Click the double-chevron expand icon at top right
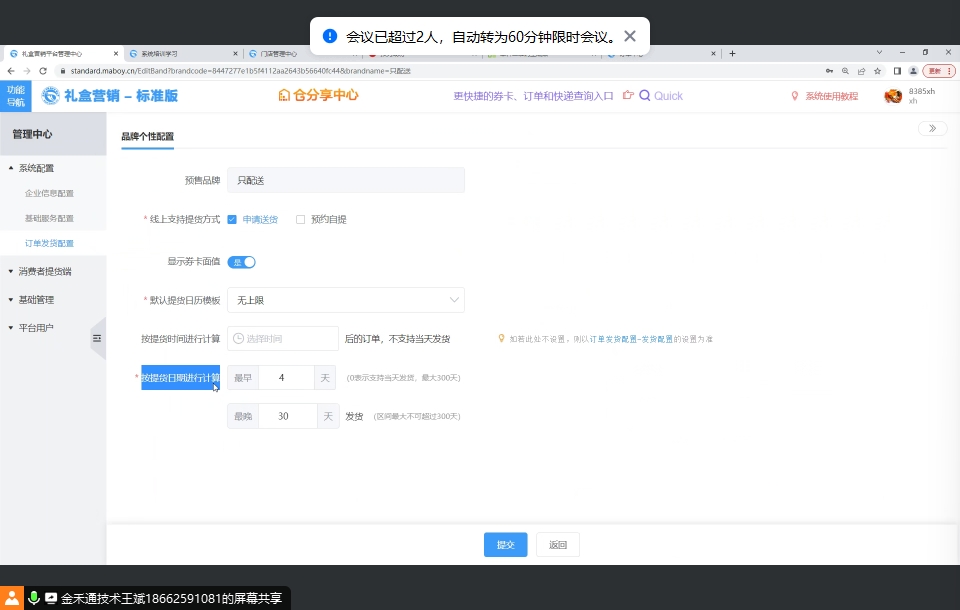This screenshot has width=960, height=610. click(932, 129)
